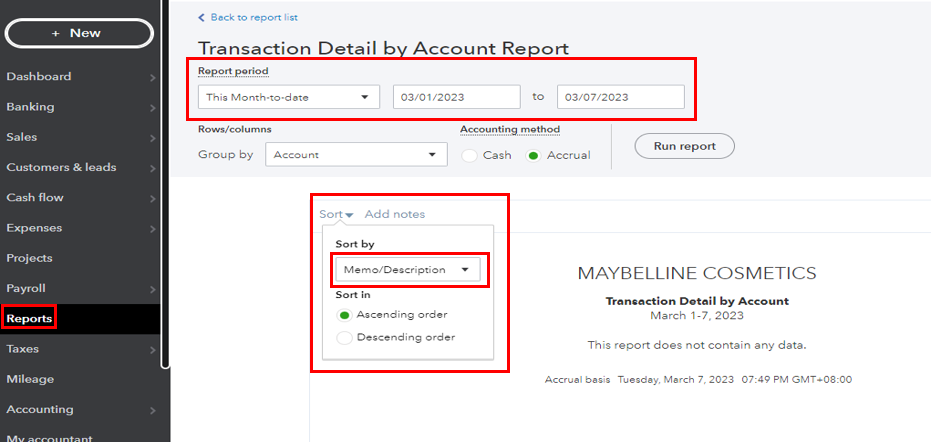Open My accountant in sidebar
The width and height of the screenshot is (931, 442).
click(49, 438)
